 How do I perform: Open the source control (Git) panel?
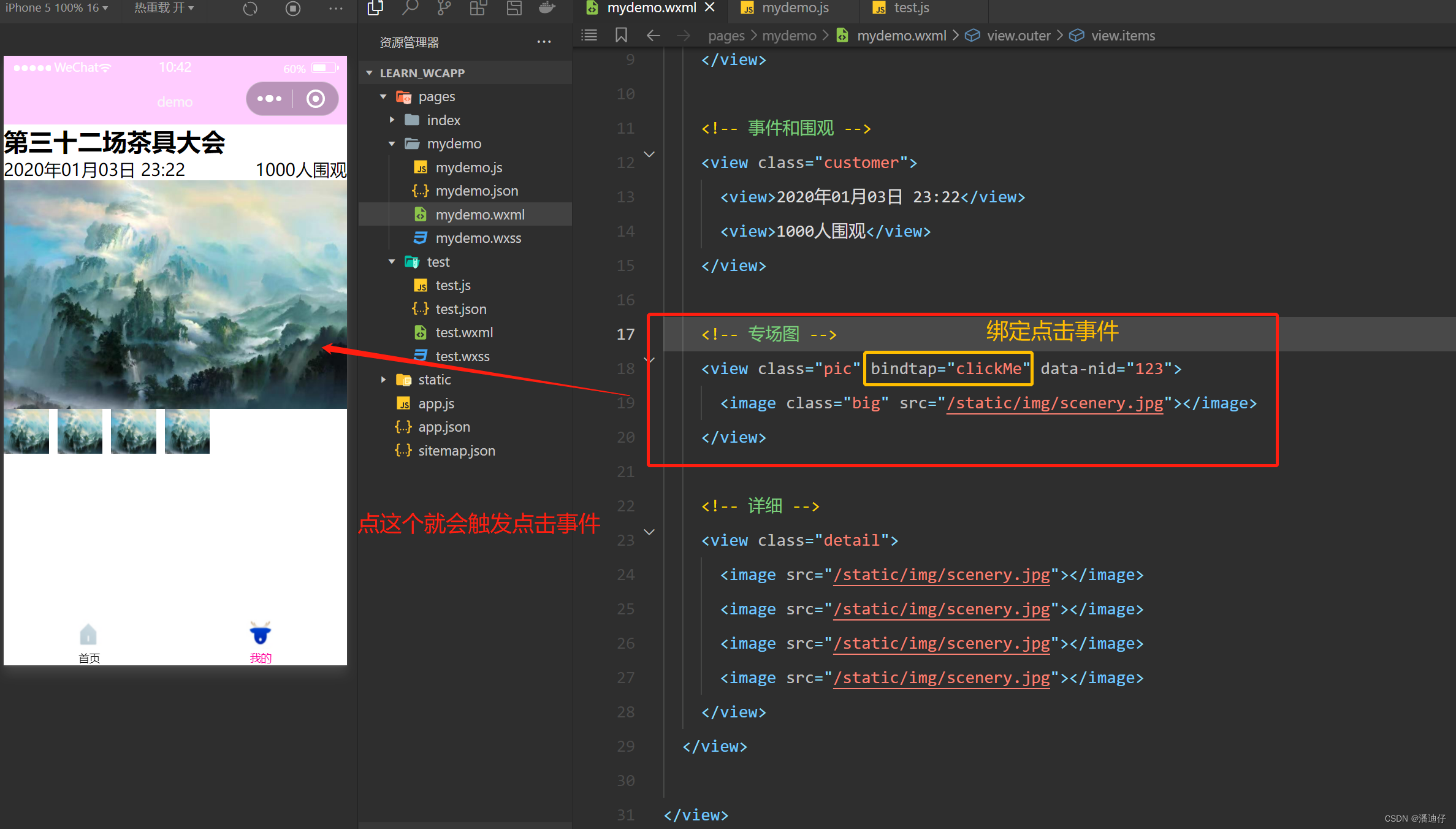pos(443,9)
